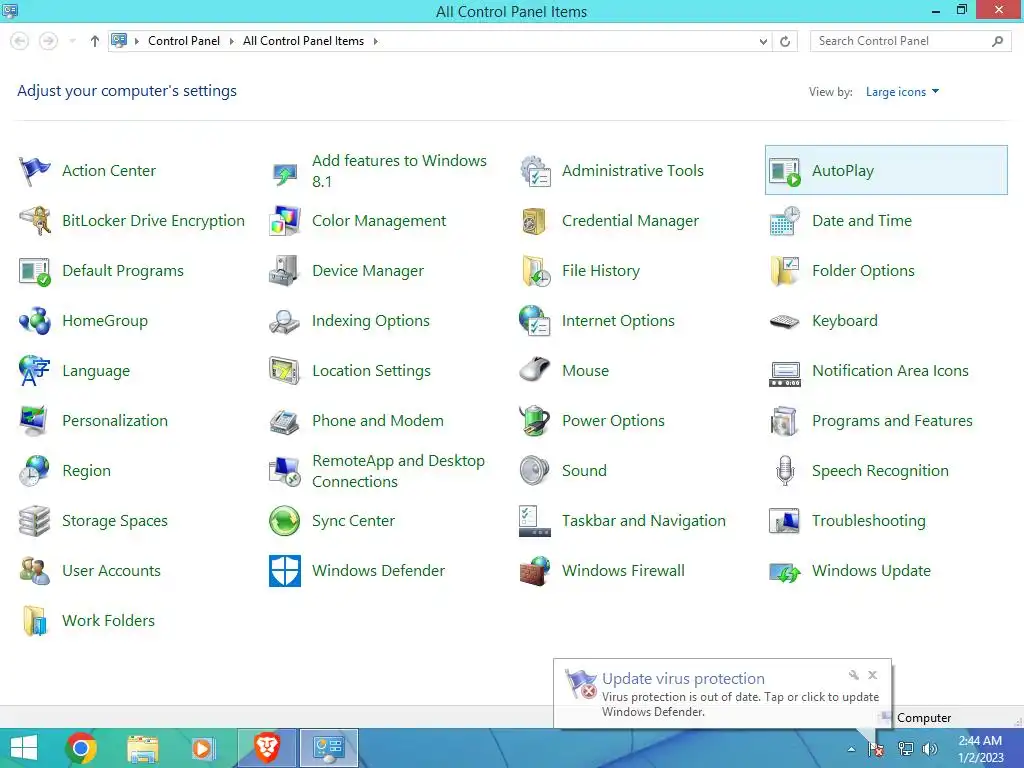Open the View by Large icons dropdown

coord(902,92)
